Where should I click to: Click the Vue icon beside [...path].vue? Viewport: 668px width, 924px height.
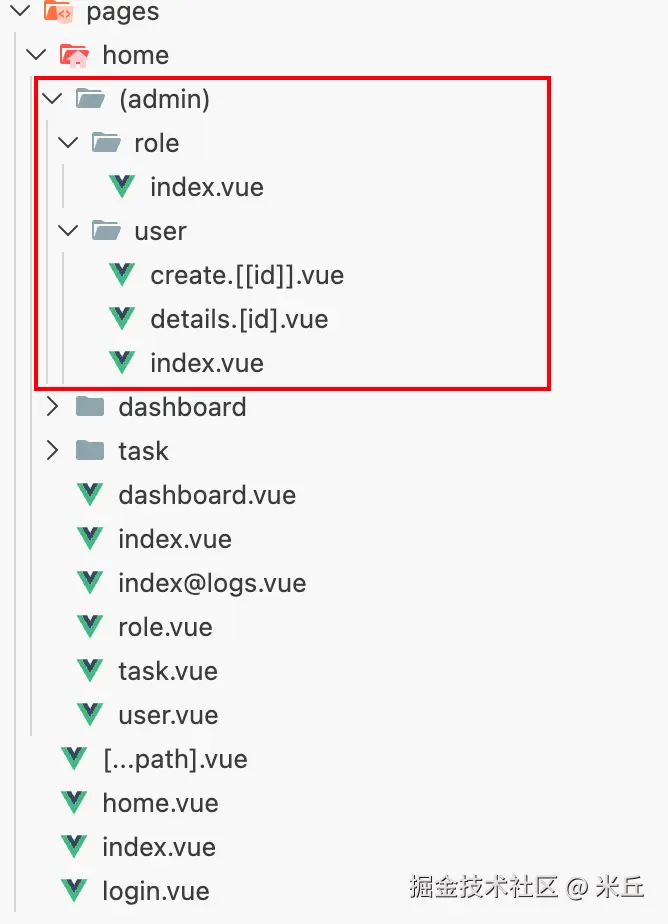[74, 759]
